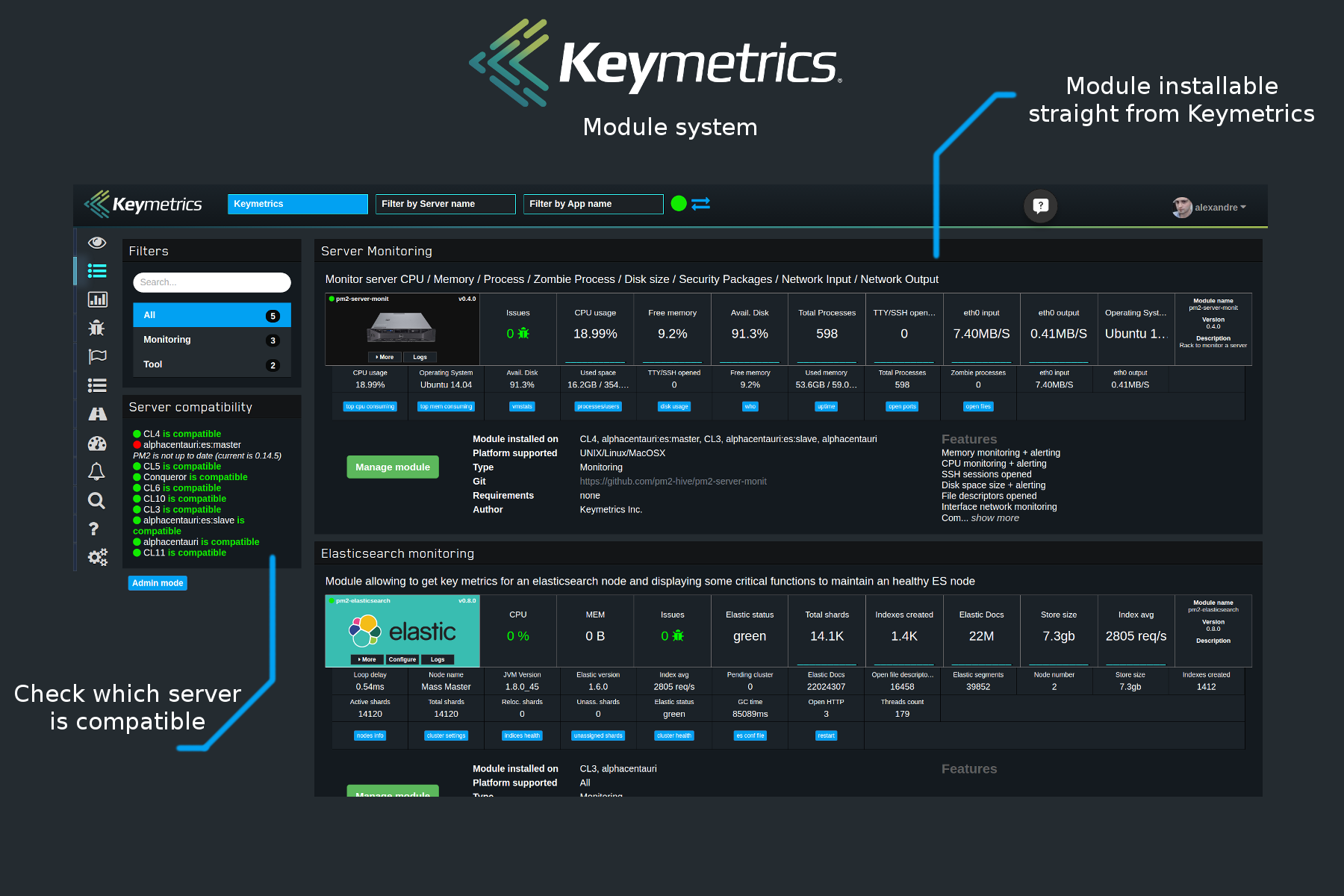The height and width of the screenshot is (896, 1344).
Task: Open the bell notifications icon
Action: pyautogui.click(x=97, y=471)
